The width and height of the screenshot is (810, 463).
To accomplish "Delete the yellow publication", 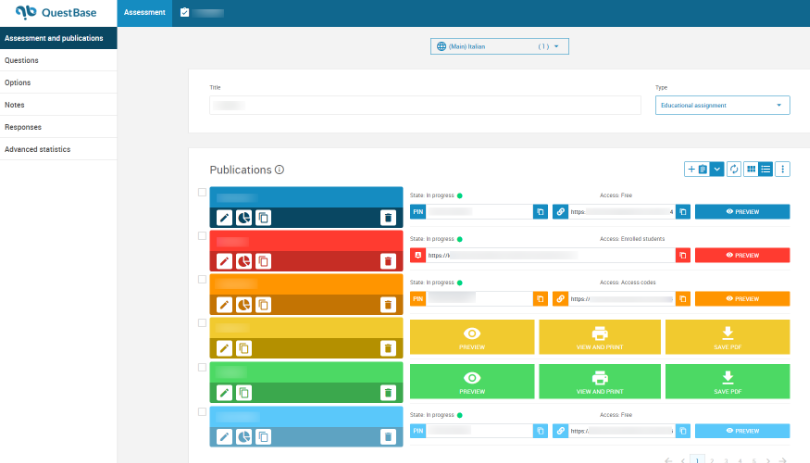I will 388,348.
